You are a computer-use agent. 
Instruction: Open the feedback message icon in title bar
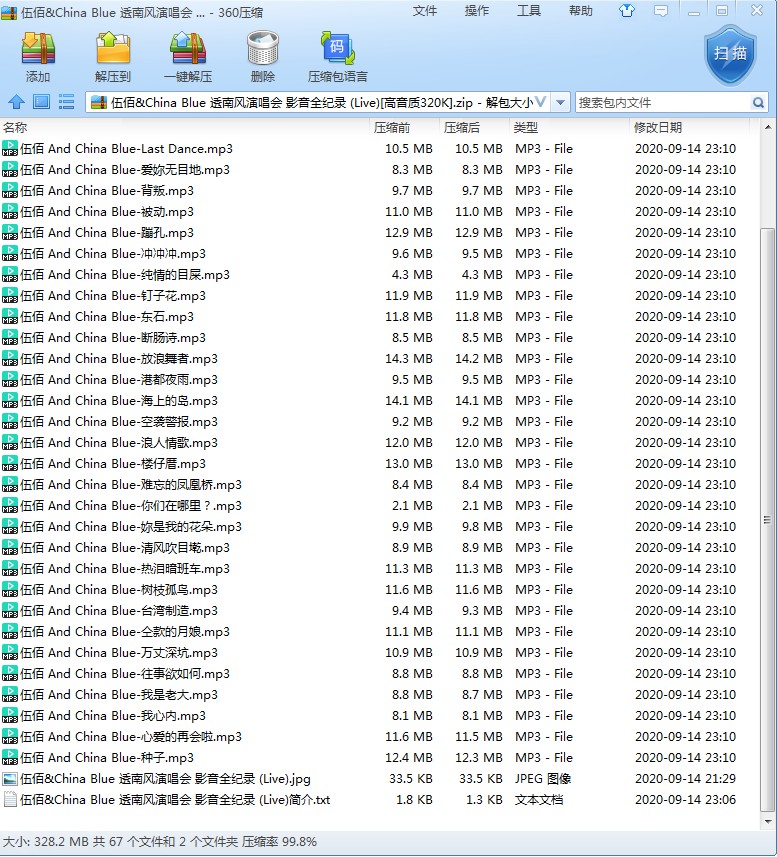click(x=661, y=11)
